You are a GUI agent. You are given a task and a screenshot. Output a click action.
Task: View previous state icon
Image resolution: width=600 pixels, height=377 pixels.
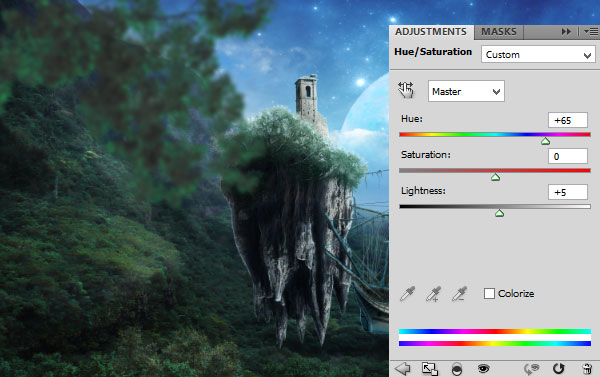(532, 369)
